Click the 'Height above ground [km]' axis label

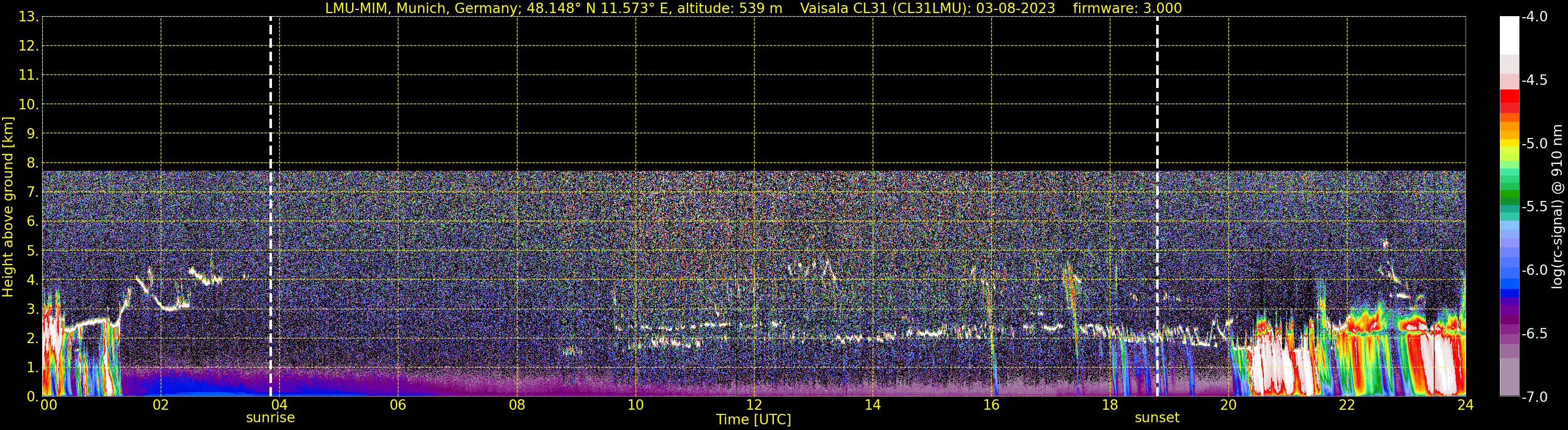click(x=8, y=207)
